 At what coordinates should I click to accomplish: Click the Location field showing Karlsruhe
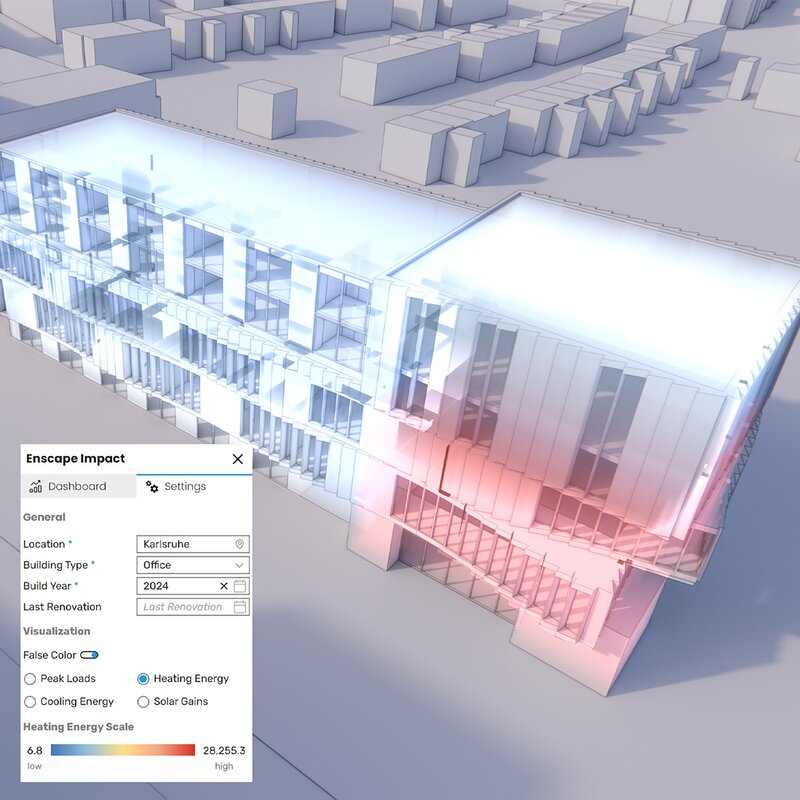point(184,544)
